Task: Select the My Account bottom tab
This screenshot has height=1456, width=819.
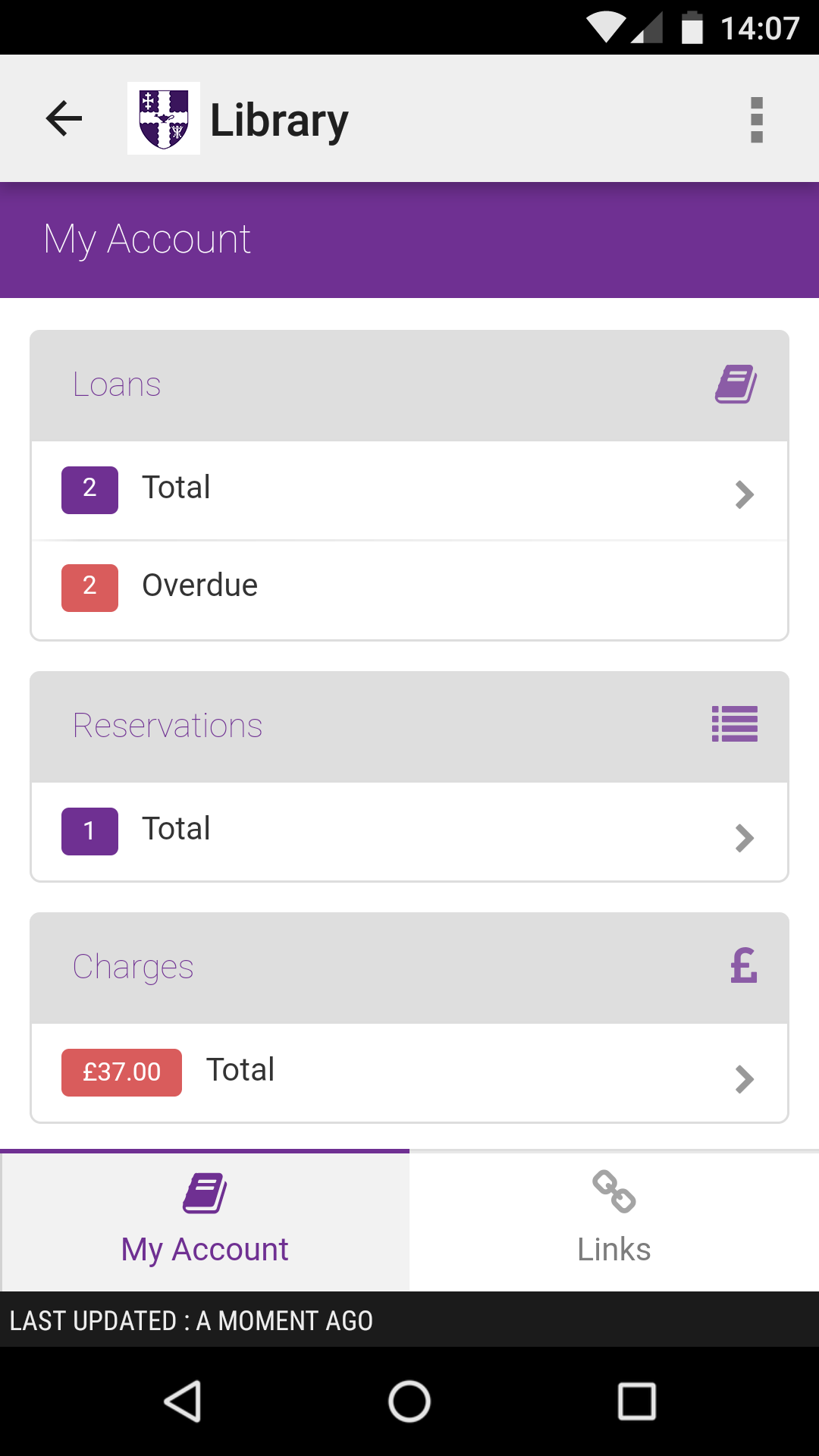Action: click(205, 1222)
